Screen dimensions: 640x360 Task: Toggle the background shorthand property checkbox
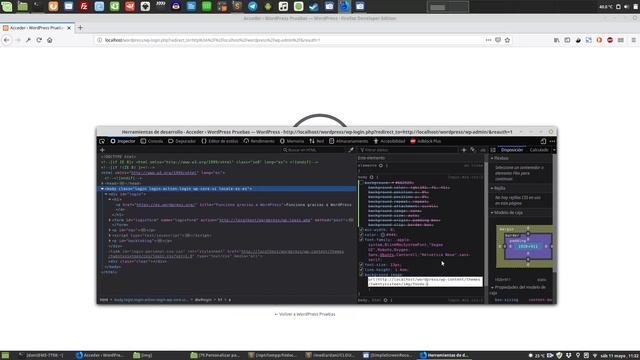click(361, 183)
